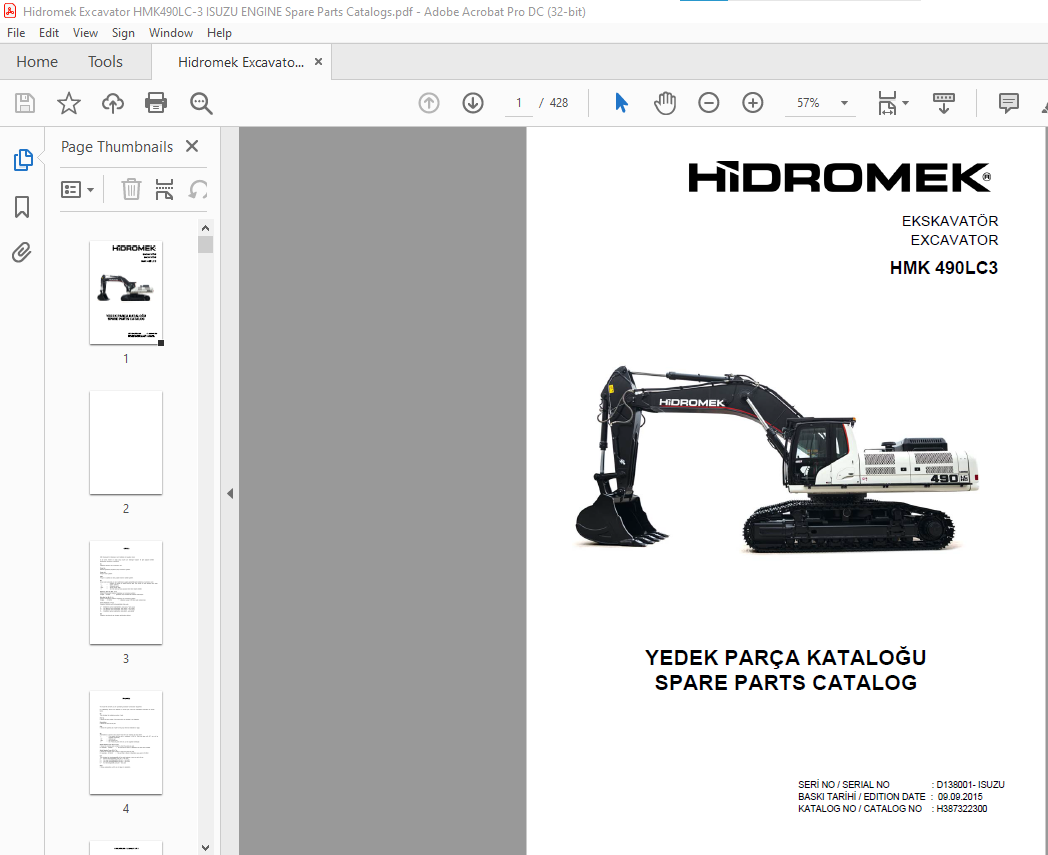1048x855 pixels.
Task: Add a comment note
Action: pos(1008,103)
